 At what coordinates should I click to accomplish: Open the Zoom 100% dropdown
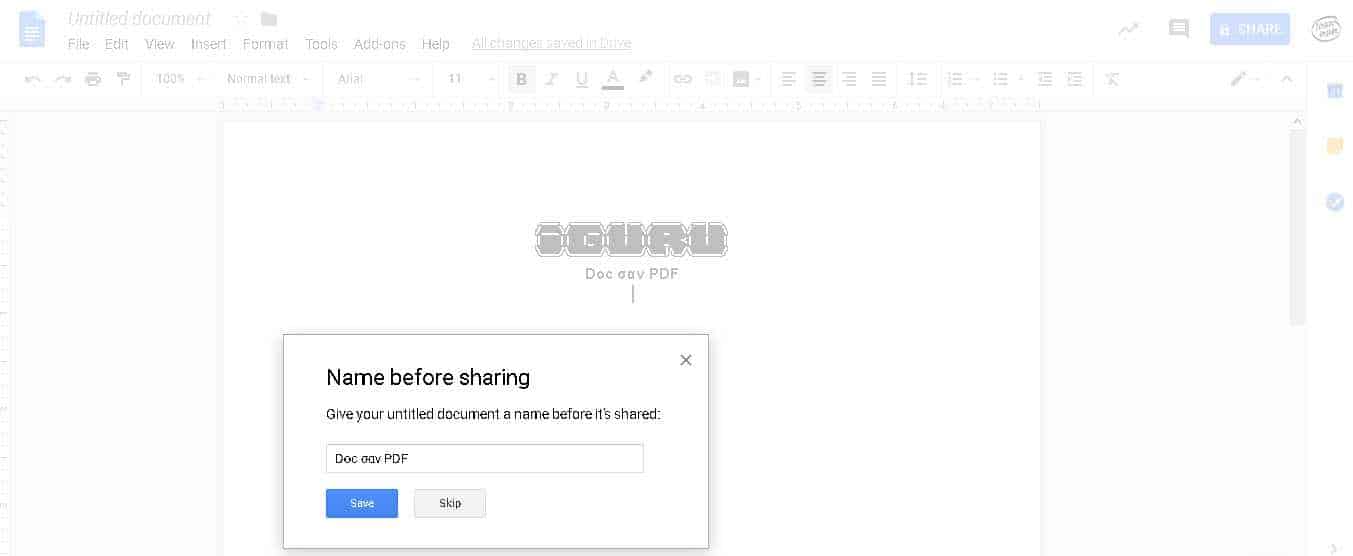(x=180, y=79)
